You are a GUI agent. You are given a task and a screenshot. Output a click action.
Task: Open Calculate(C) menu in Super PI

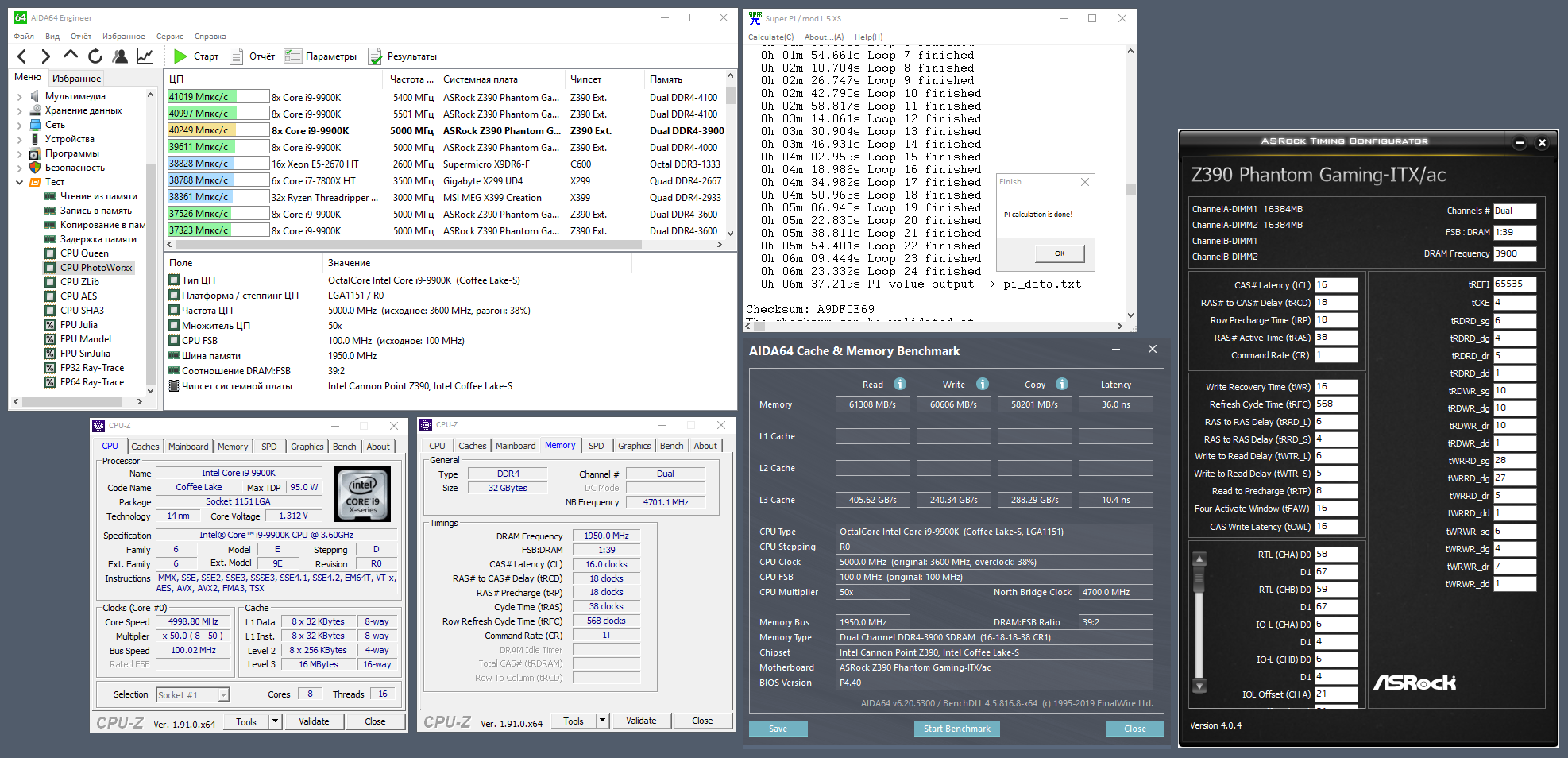click(770, 37)
